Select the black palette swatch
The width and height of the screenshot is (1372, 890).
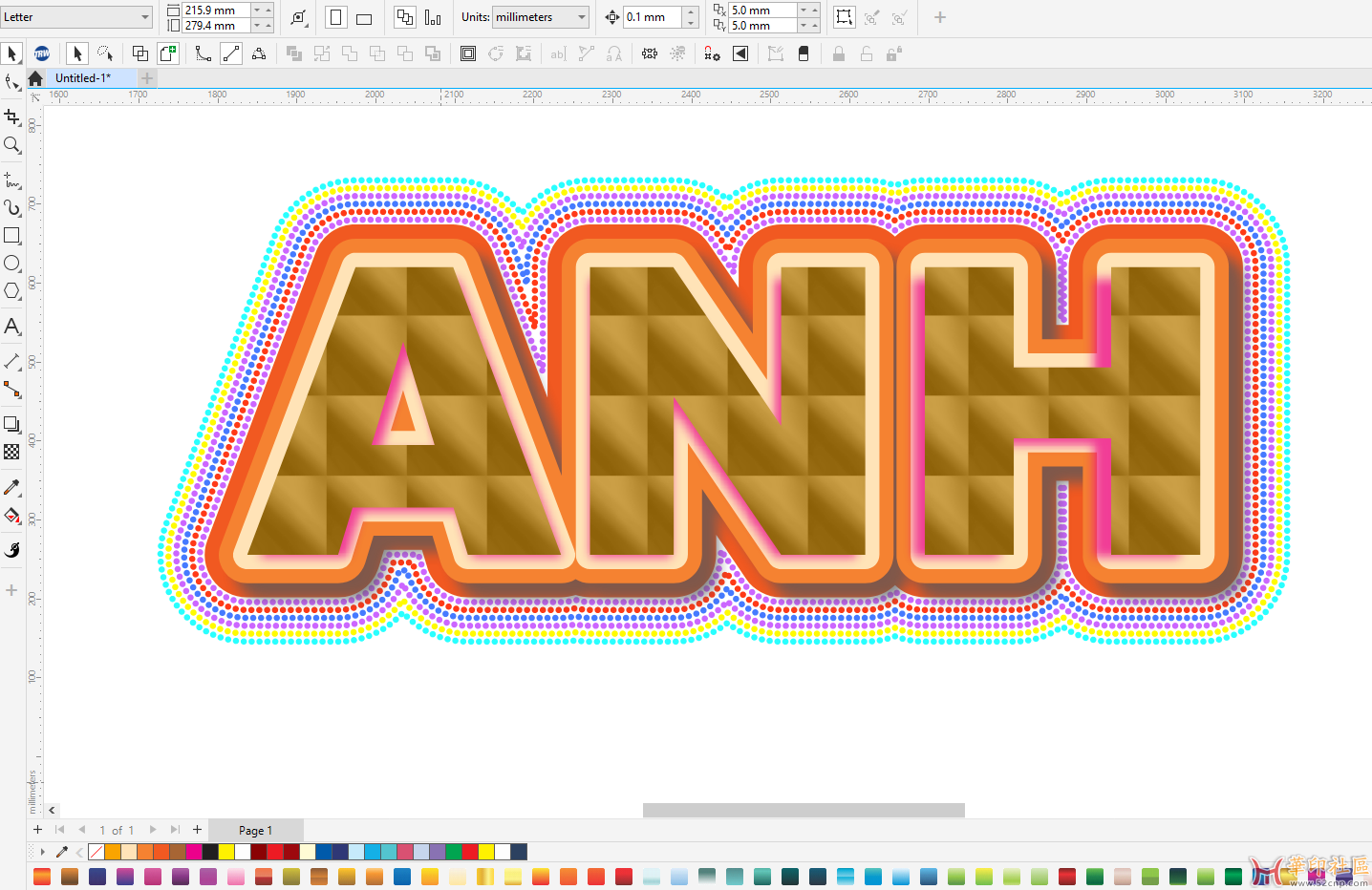point(210,852)
